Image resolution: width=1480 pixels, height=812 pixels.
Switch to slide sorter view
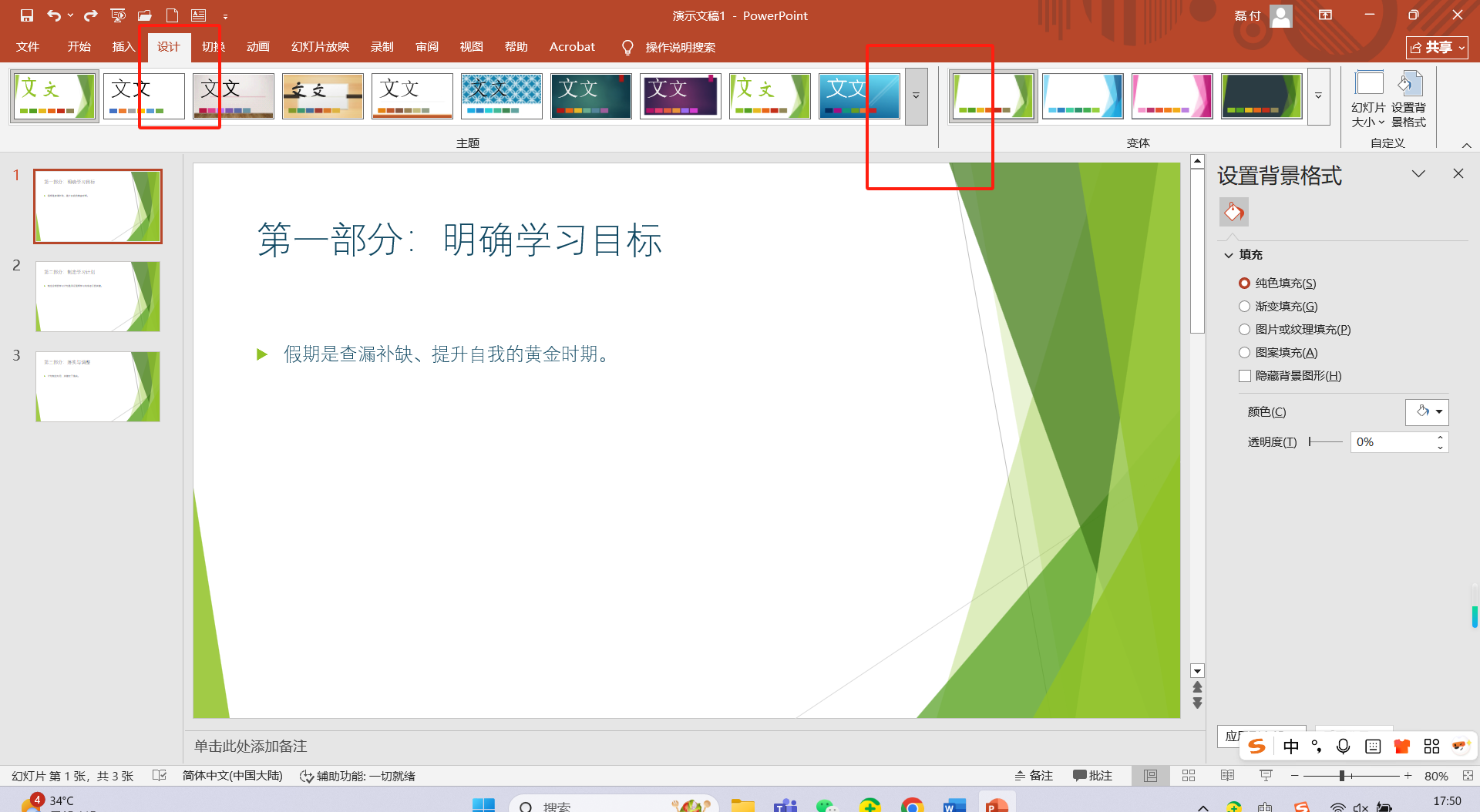coord(1189,776)
